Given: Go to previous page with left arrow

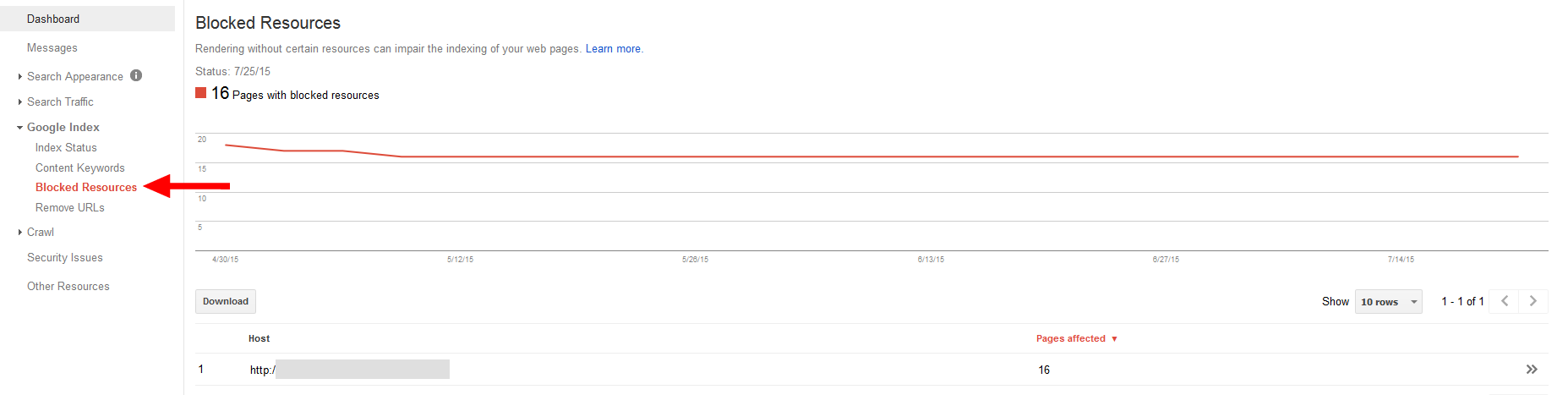Looking at the screenshot, I should click(x=1505, y=301).
